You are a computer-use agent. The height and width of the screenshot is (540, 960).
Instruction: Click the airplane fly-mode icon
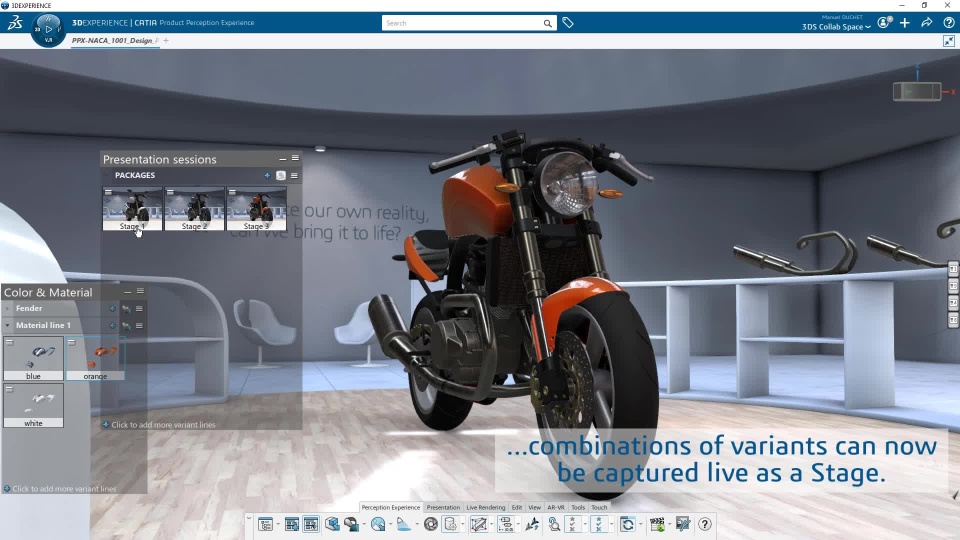click(x=532, y=524)
